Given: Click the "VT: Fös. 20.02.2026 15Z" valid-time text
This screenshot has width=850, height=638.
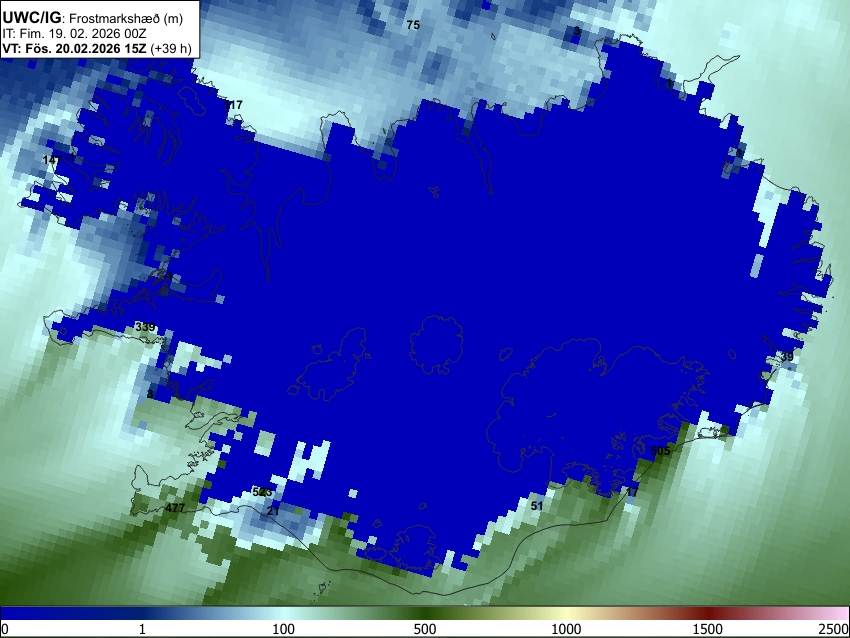Looking at the screenshot, I should pos(74,48).
